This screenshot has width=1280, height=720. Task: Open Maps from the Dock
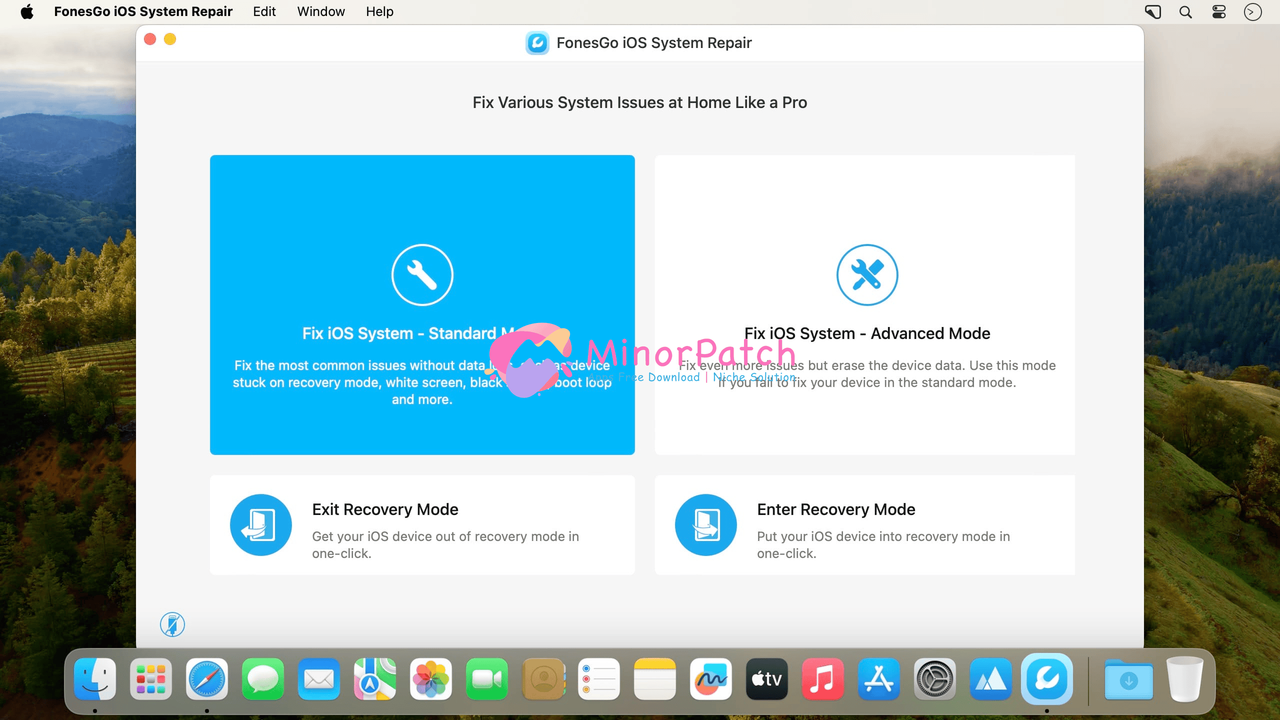375,680
